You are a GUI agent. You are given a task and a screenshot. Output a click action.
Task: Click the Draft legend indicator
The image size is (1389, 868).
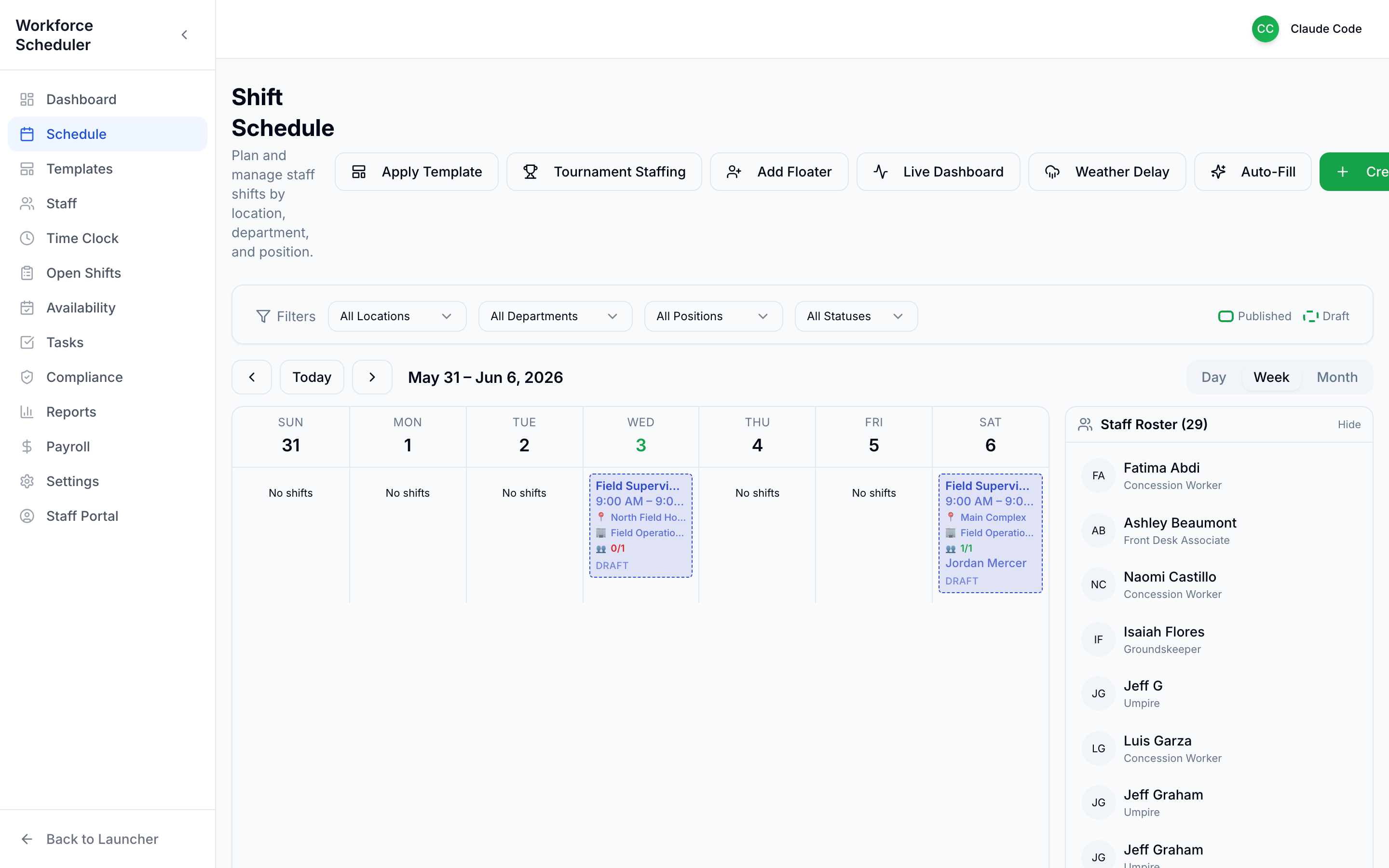[1326, 316]
